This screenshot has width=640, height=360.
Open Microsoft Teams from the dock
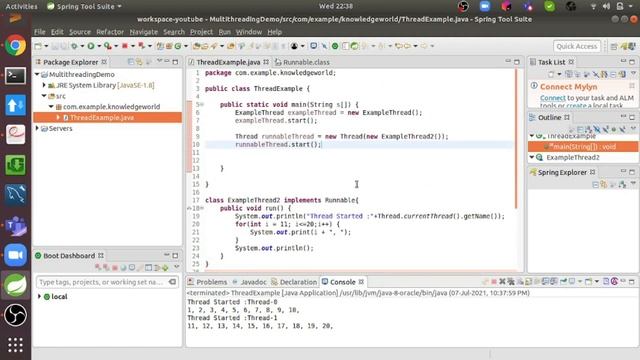pos(16,225)
